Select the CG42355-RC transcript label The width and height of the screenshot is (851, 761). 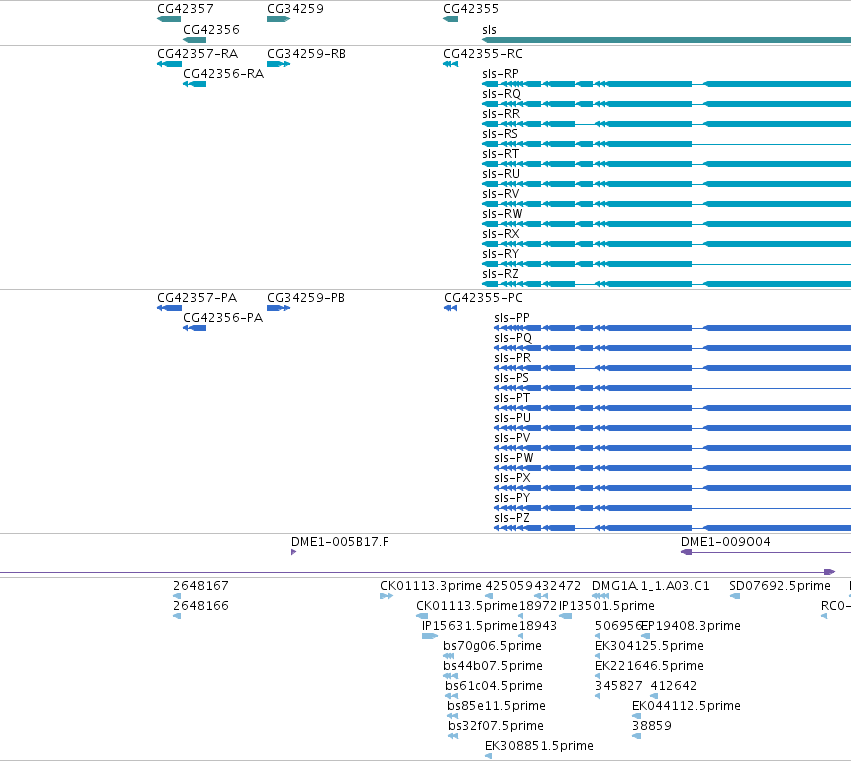point(483,54)
